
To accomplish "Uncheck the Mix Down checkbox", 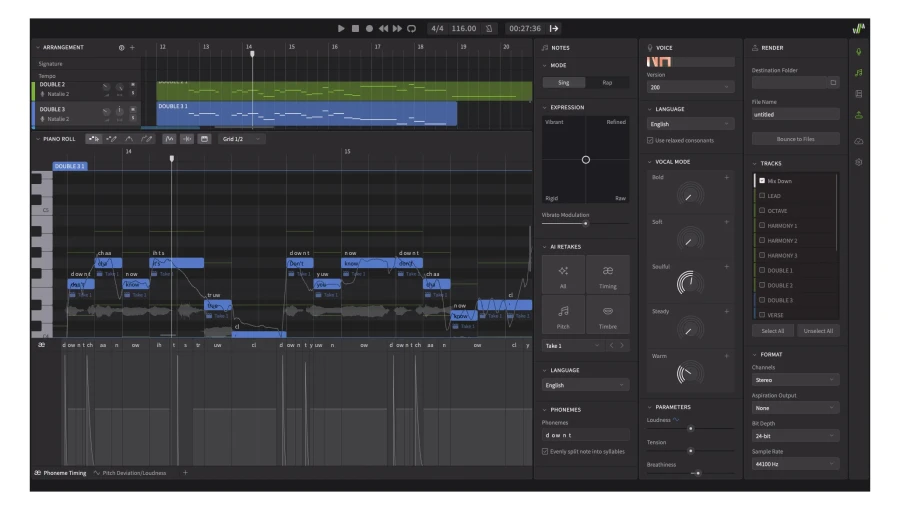I will (x=762, y=181).
